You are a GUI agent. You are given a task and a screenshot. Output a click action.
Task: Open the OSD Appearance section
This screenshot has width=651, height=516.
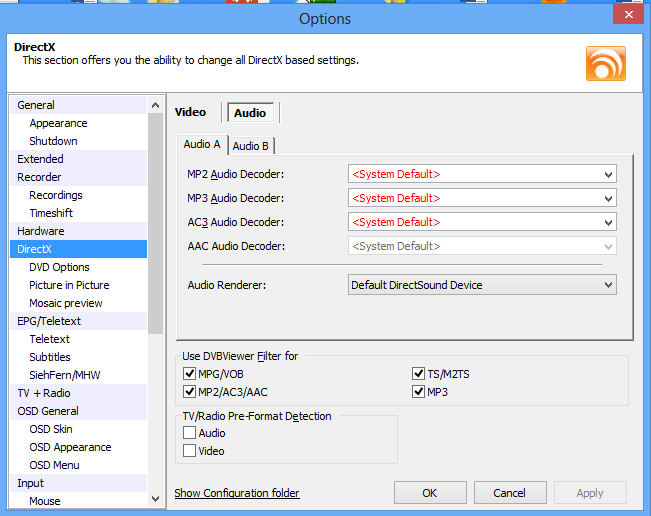click(x=78, y=447)
